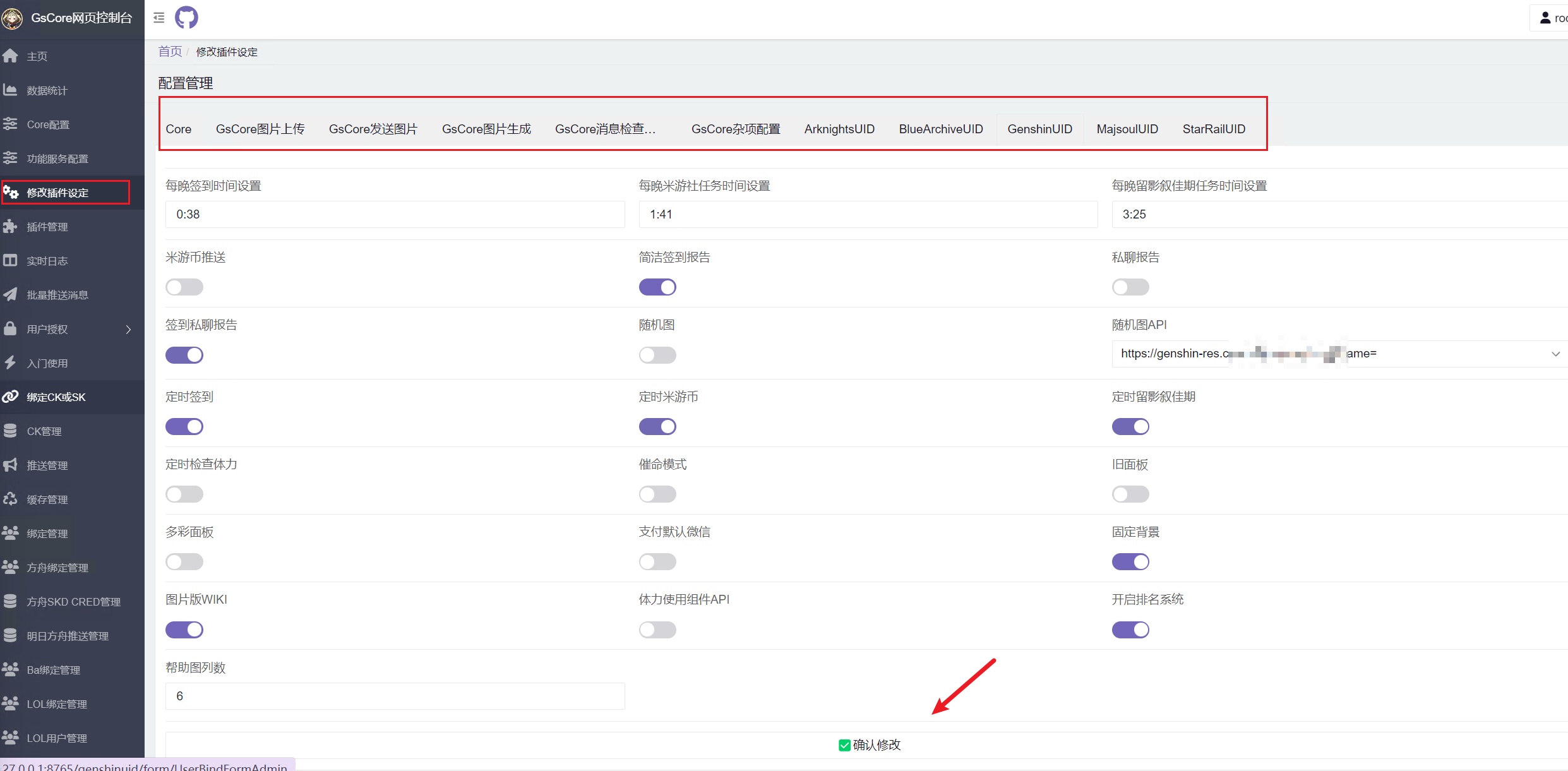Click the chart icon beside 数据统计
Image resolution: width=1568 pixels, height=771 pixels.
click(x=10, y=90)
